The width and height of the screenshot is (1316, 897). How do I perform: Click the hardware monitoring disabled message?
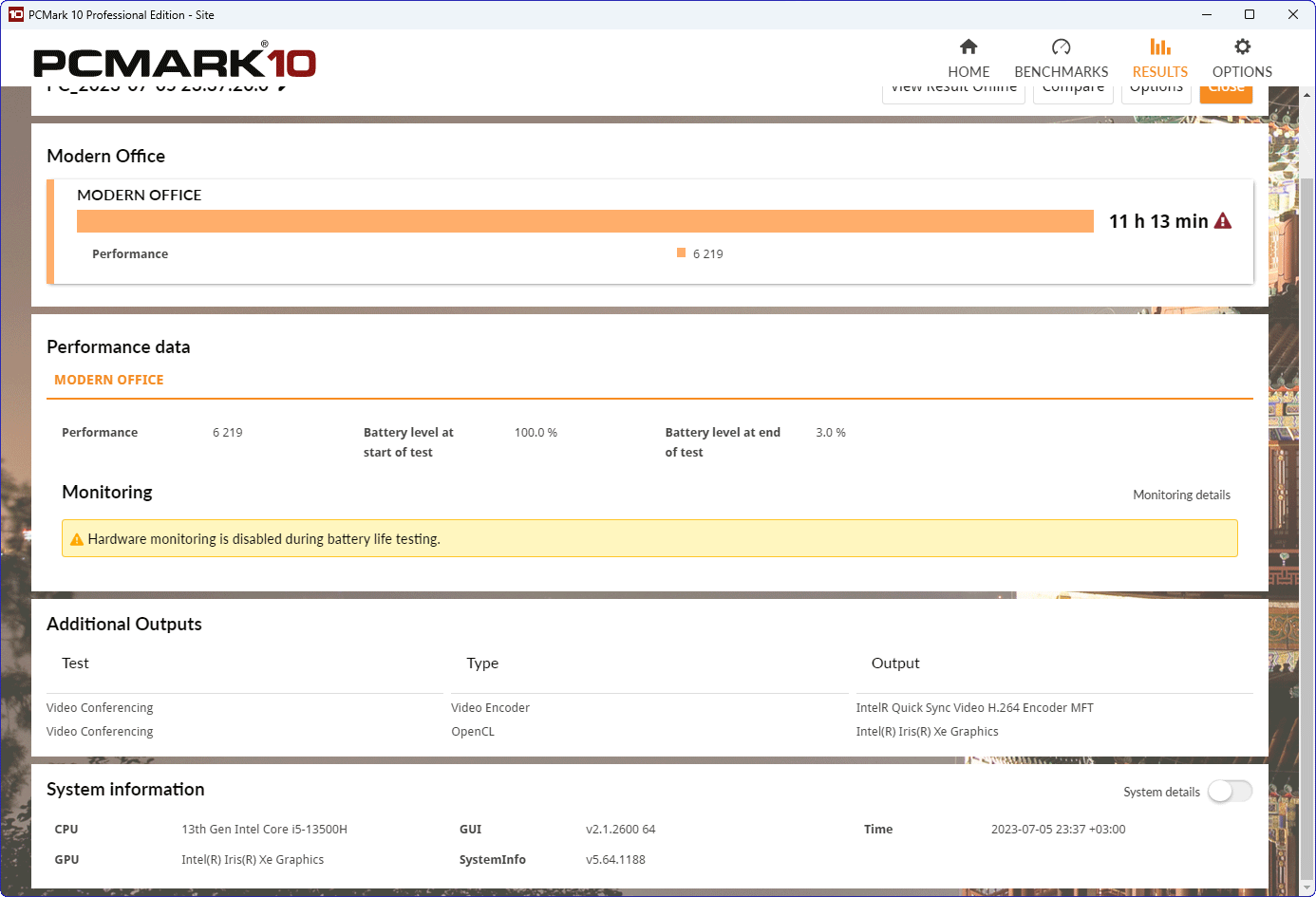click(x=264, y=539)
